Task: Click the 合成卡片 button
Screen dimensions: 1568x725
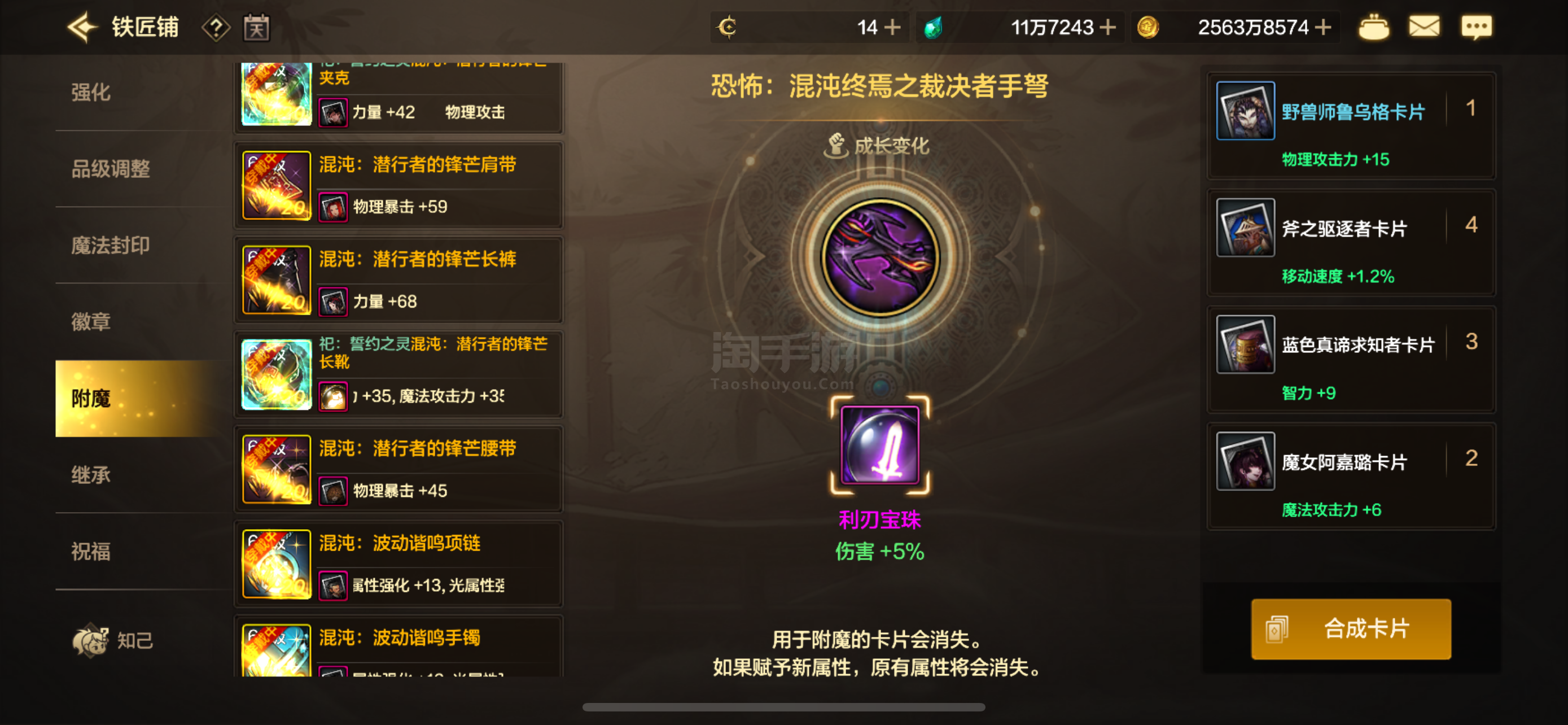Action: (1351, 629)
